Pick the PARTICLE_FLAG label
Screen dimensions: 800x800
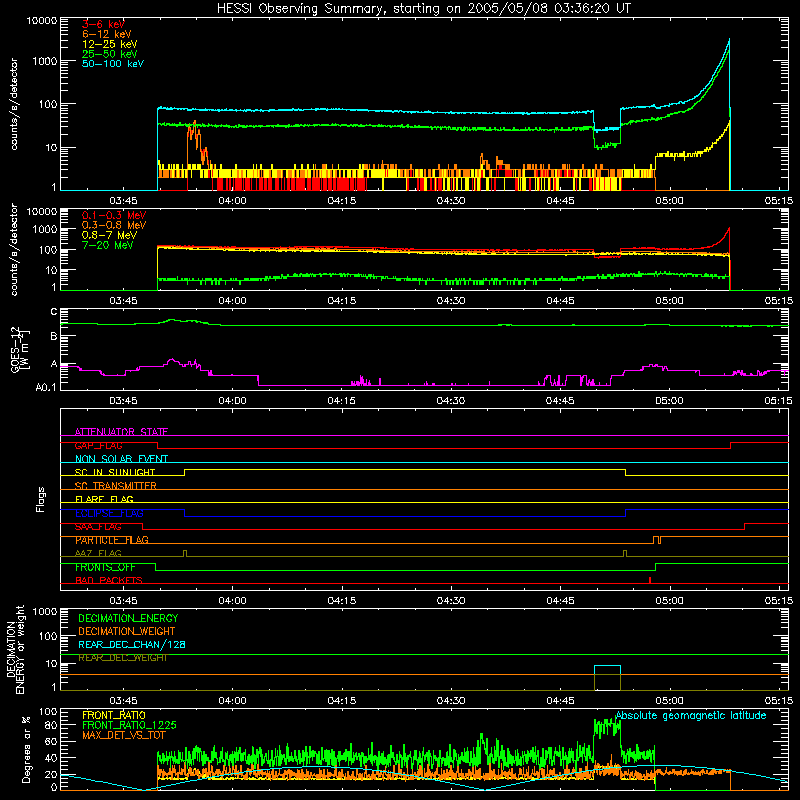[x=112, y=540]
